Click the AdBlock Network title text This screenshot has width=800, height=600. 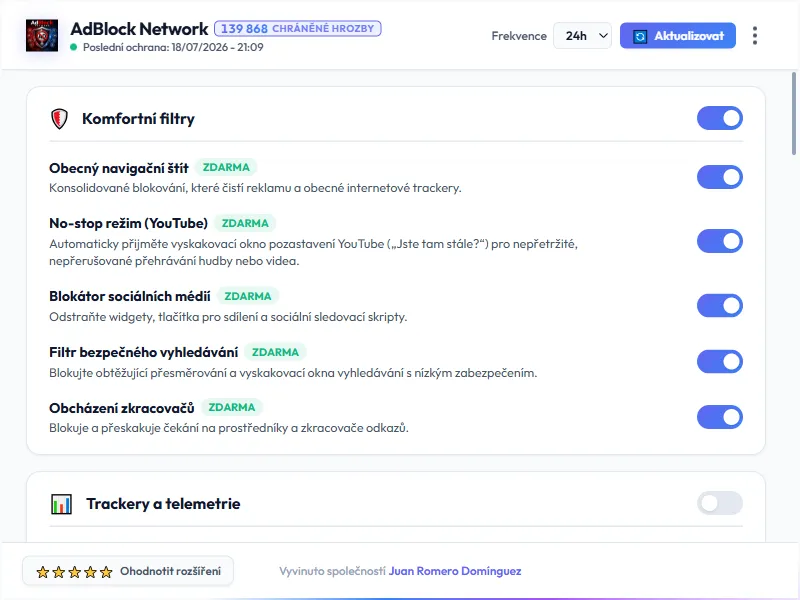coord(139,29)
